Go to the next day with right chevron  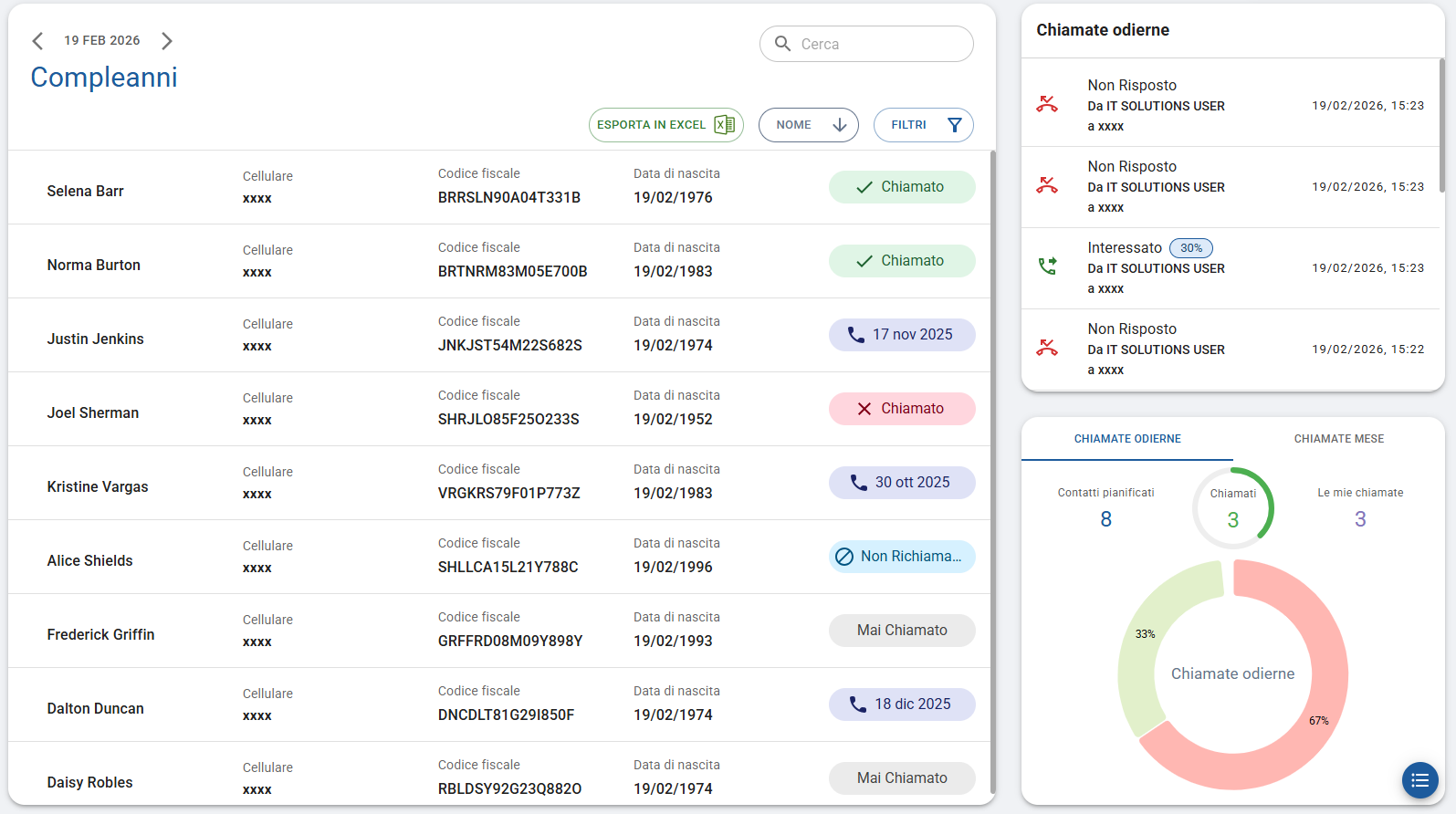point(166,41)
